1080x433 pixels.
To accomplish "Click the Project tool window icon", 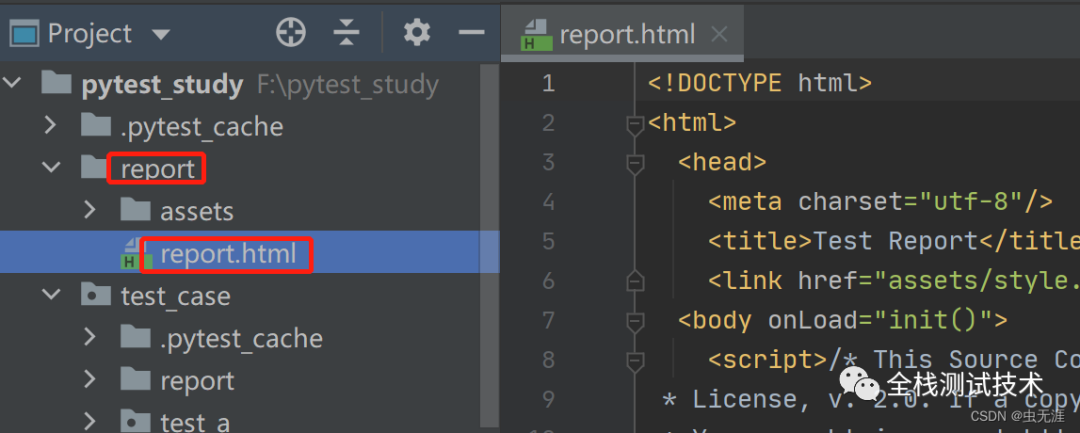I will tap(23, 32).
